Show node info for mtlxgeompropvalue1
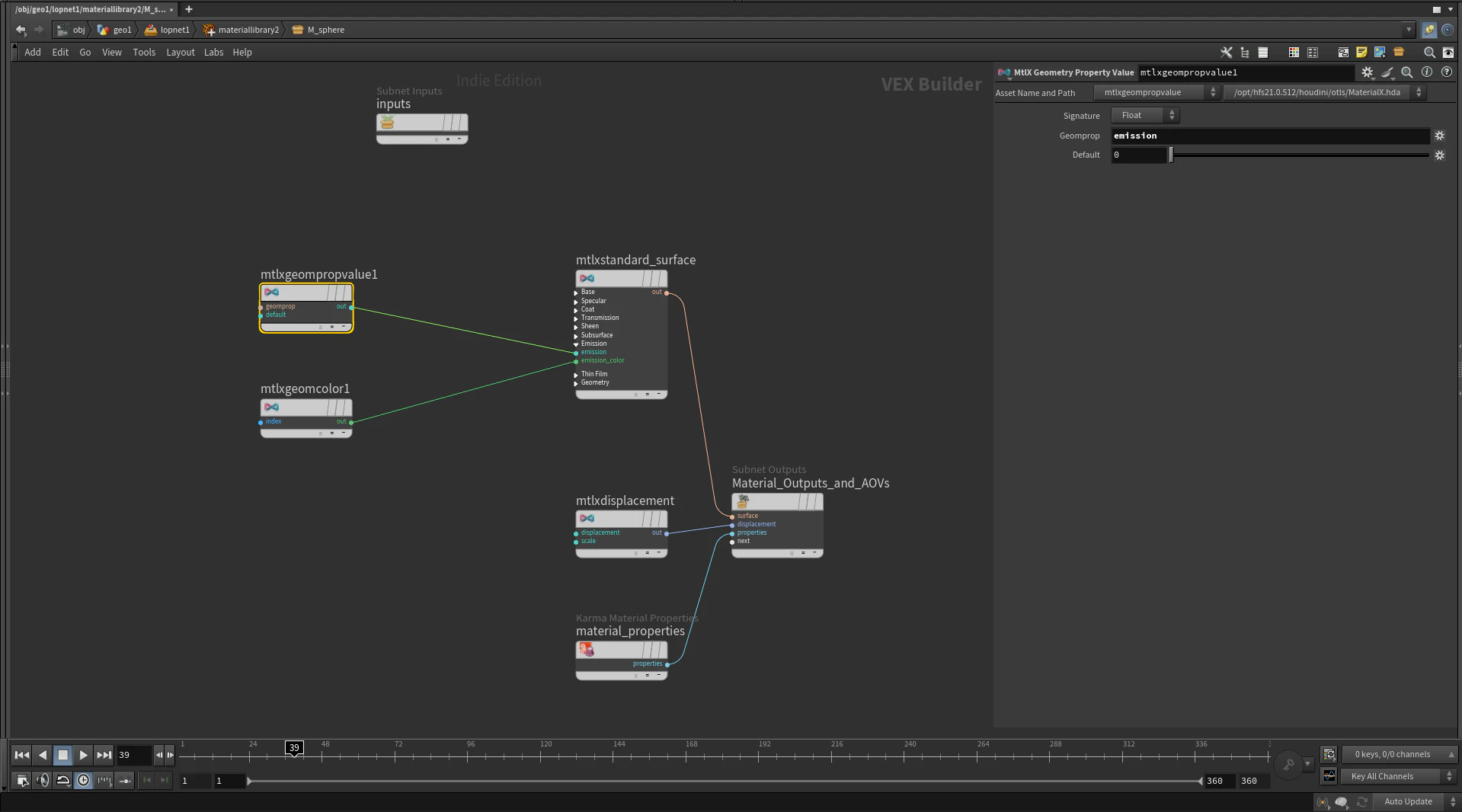This screenshot has width=1462, height=812. 1427,72
